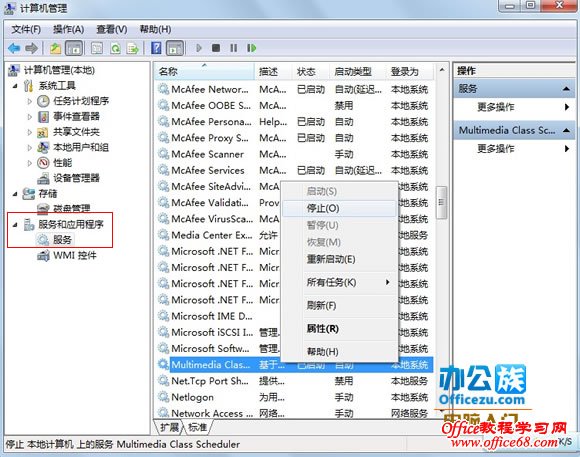Choose 重新启动(E) from the context menu
This screenshot has height=457, width=580.
tap(339, 259)
